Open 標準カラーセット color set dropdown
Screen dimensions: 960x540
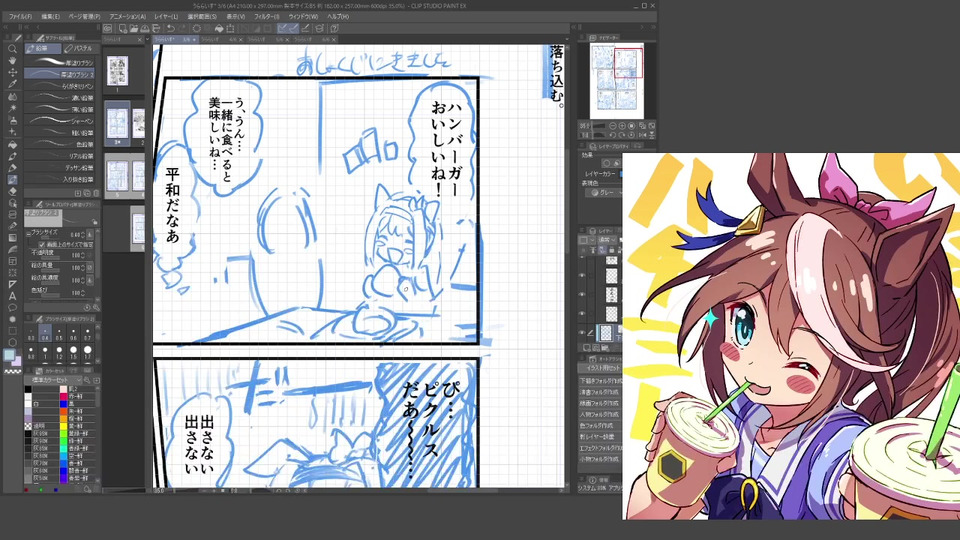53,380
